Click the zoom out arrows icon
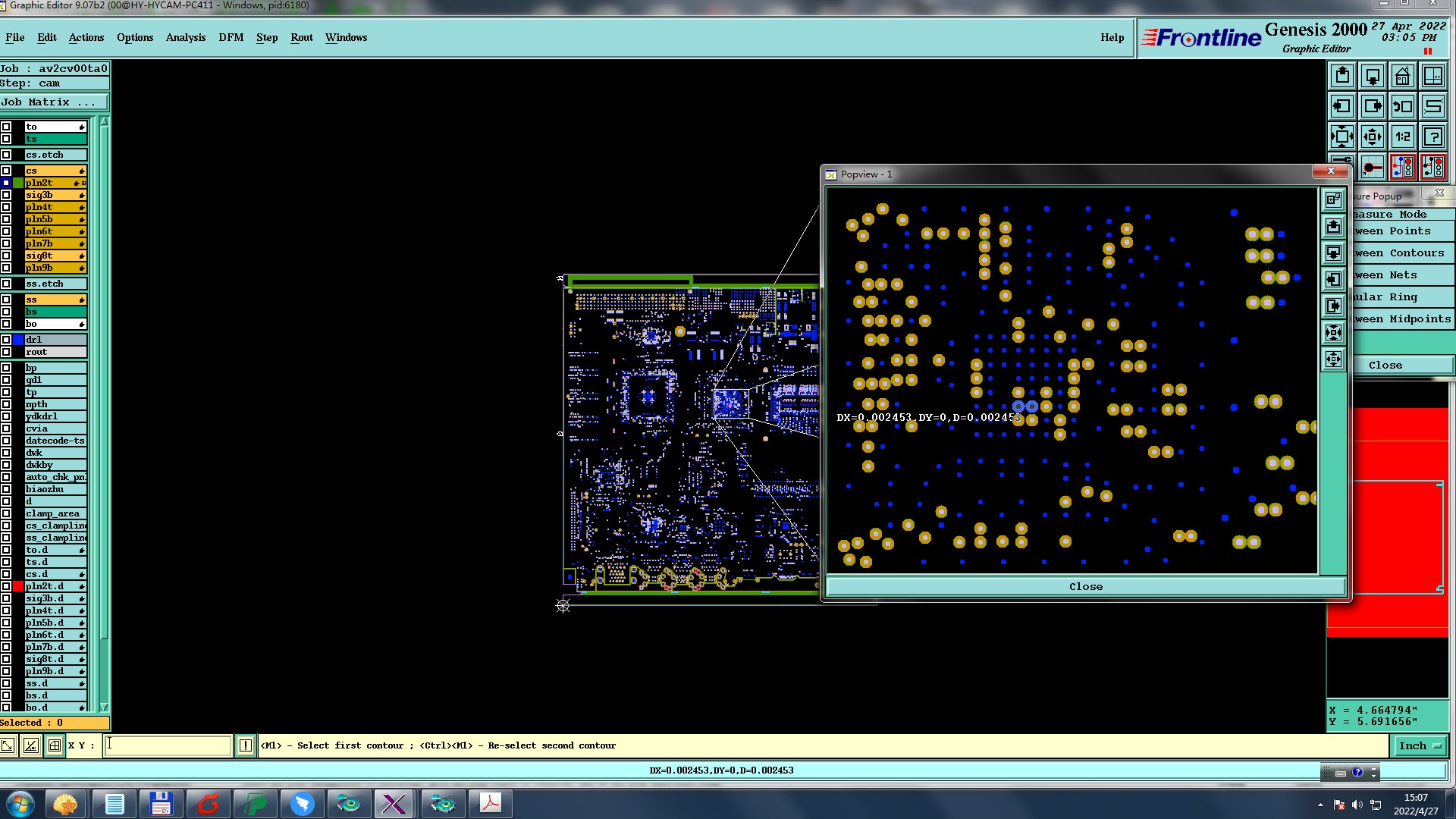Image resolution: width=1456 pixels, height=819 pixels. pos(1342,137)
